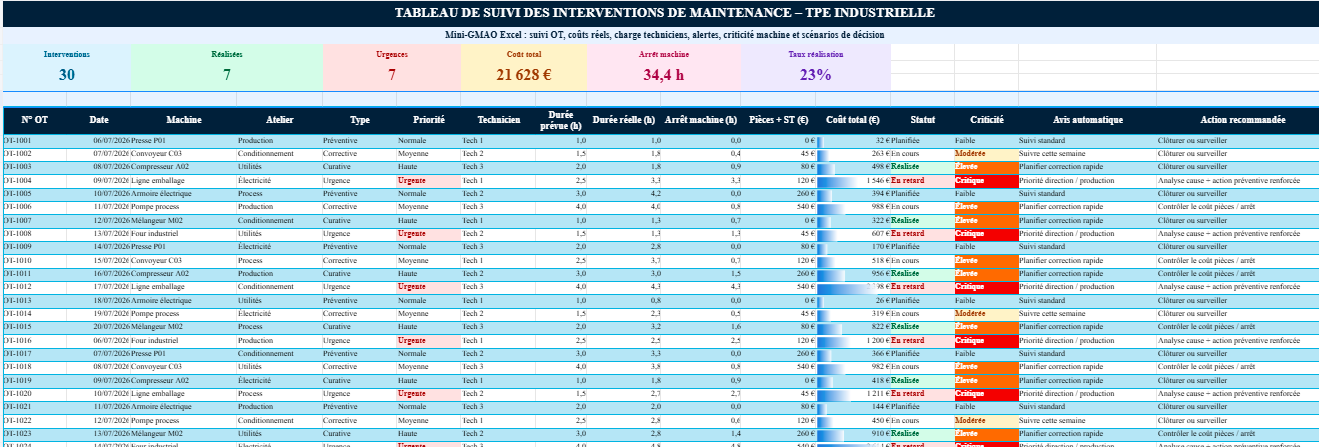
Task: Select the Interventions KPI value 30
Action: 67,74
